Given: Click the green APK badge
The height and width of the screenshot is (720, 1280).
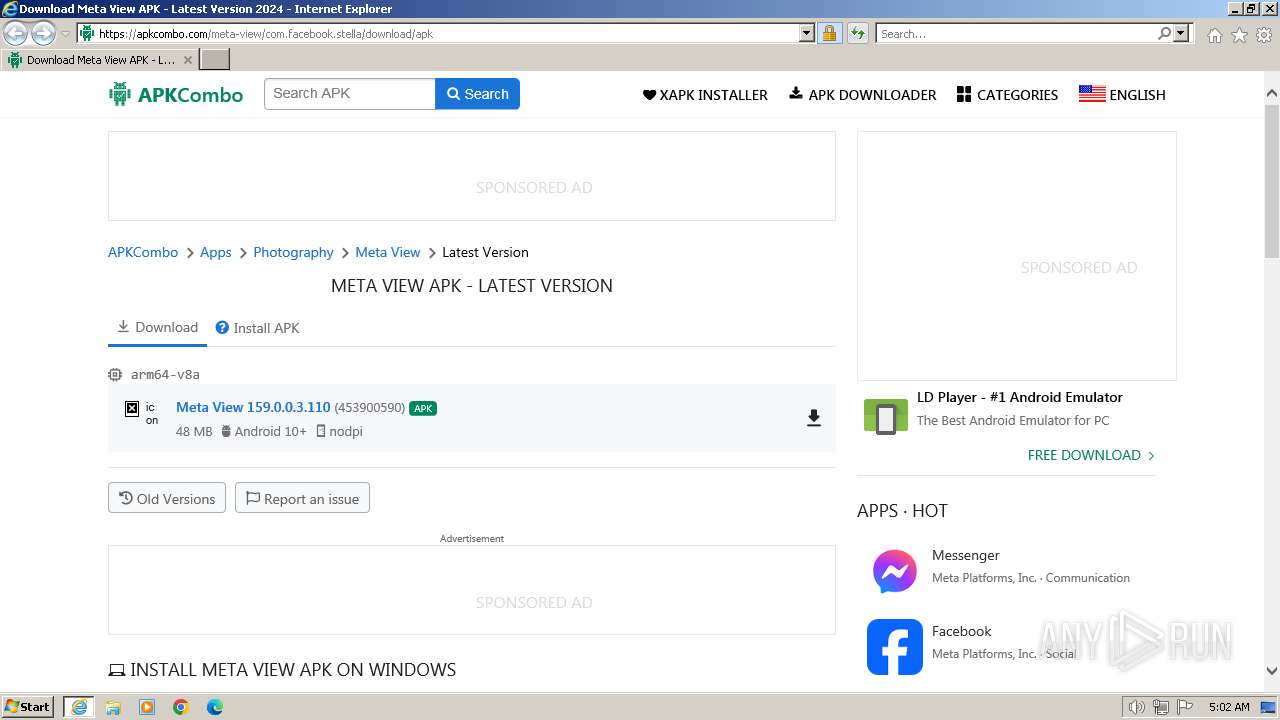Looking at the screenshot, I should coord(423,408).
